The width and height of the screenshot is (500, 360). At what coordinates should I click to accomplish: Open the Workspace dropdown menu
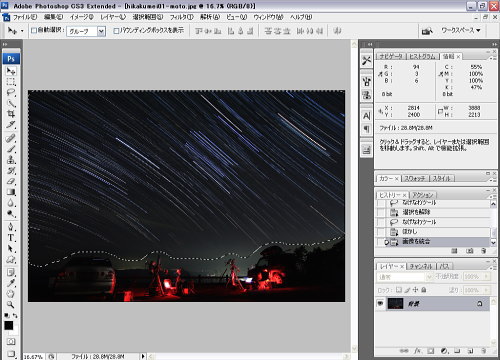[x=461, y=30]
